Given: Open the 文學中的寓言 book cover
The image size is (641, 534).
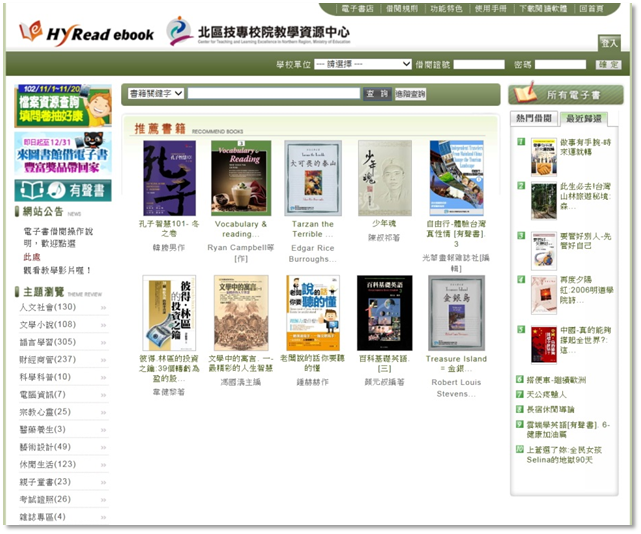Looking at the screenshot, I should coord(241,313).
